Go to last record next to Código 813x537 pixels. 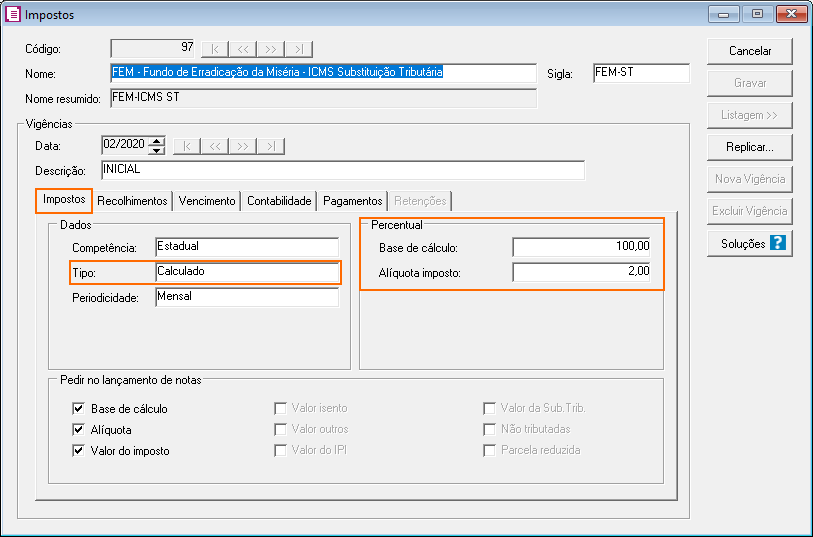(299, 49)
